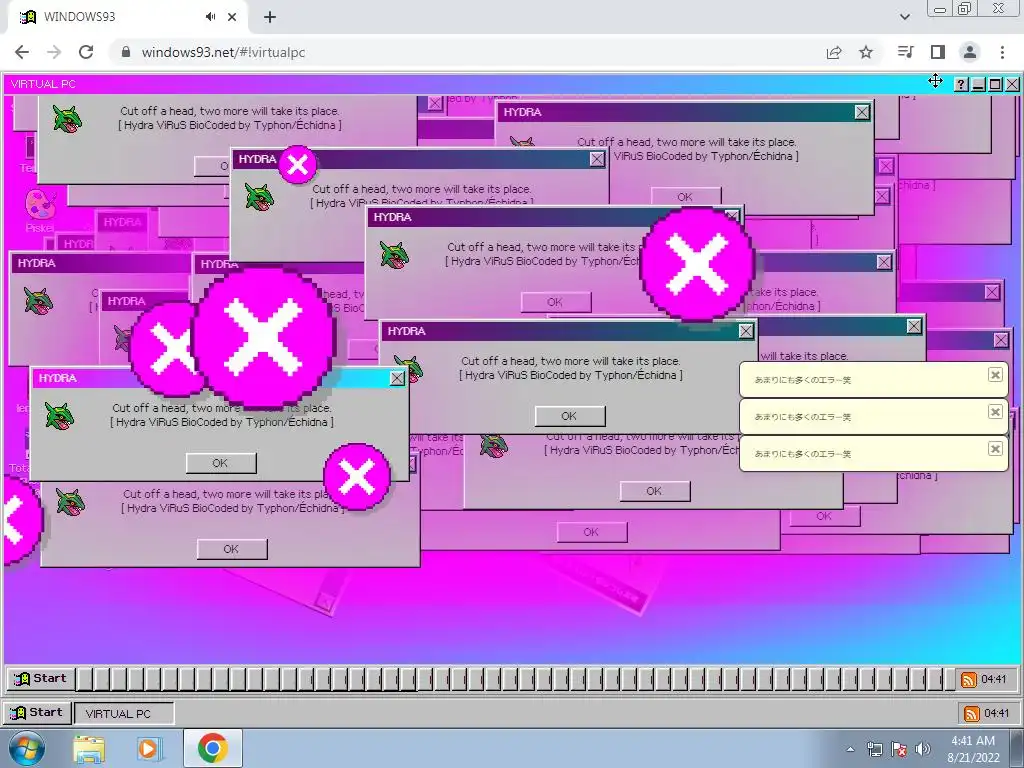Open Action Center flag icon
Viewport: 1024px width, 768px height.
[x=899, y=750]
